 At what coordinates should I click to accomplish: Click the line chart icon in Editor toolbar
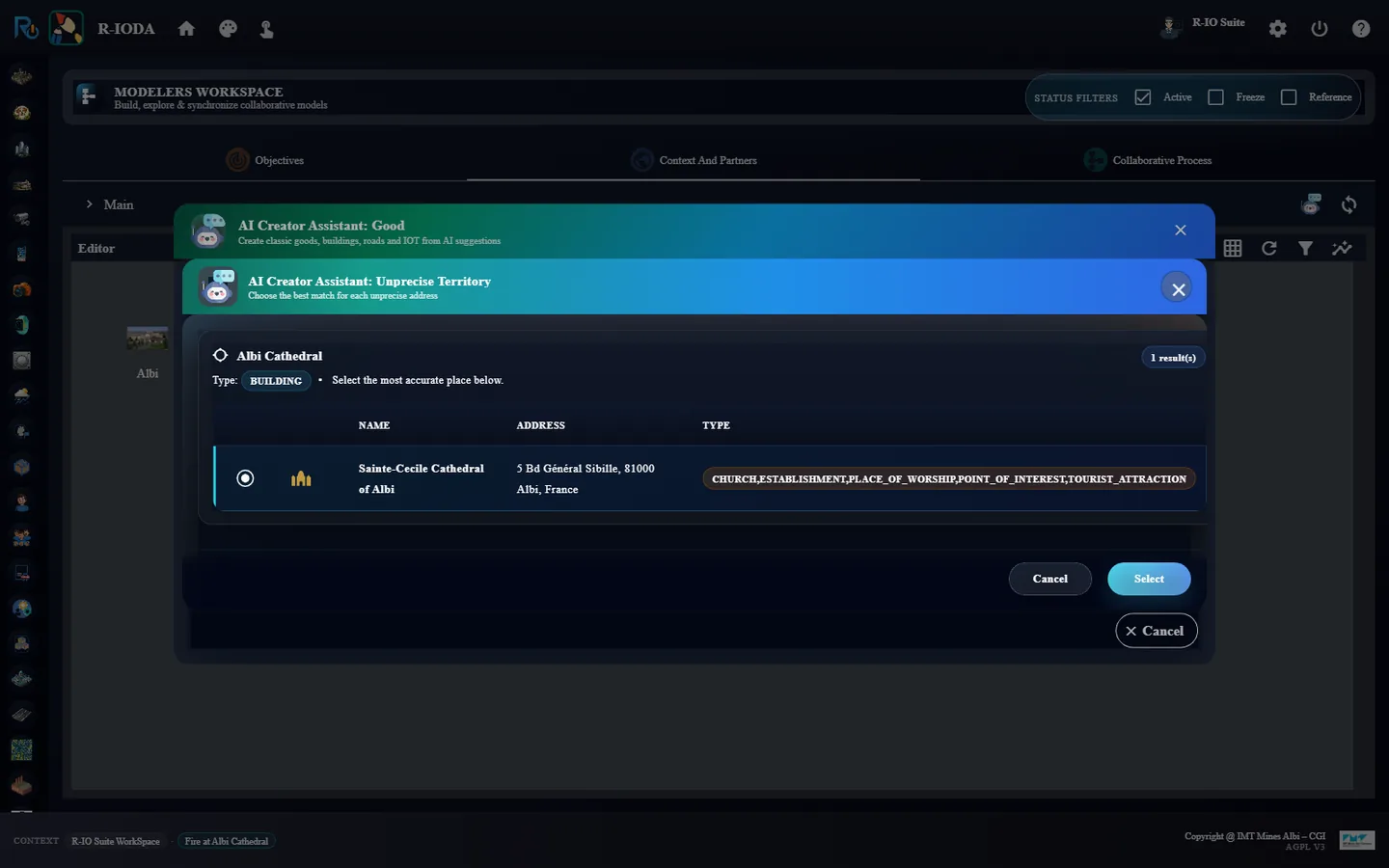(1342, 249)
